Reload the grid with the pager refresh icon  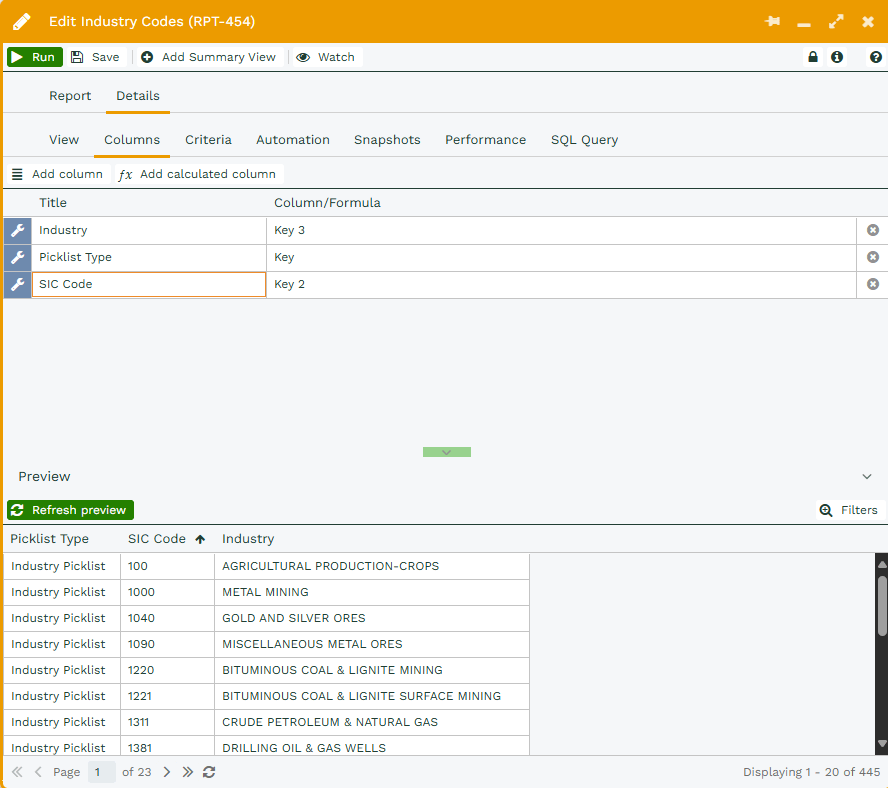(x=209, y=772)
